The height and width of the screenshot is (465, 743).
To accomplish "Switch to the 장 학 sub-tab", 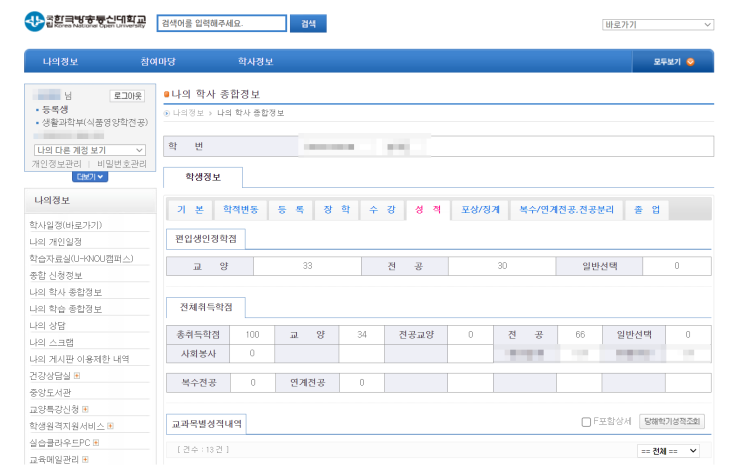I will 336,210.
